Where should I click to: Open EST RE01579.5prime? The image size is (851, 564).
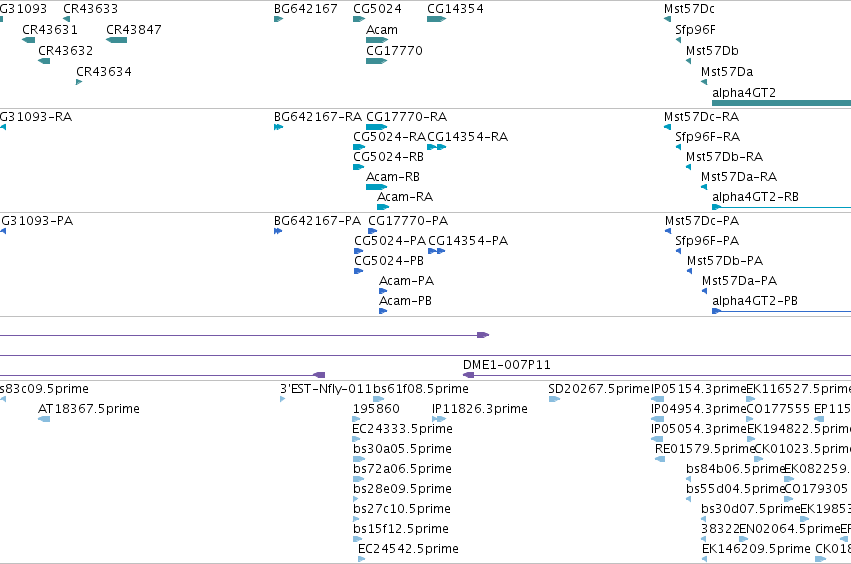705,449
